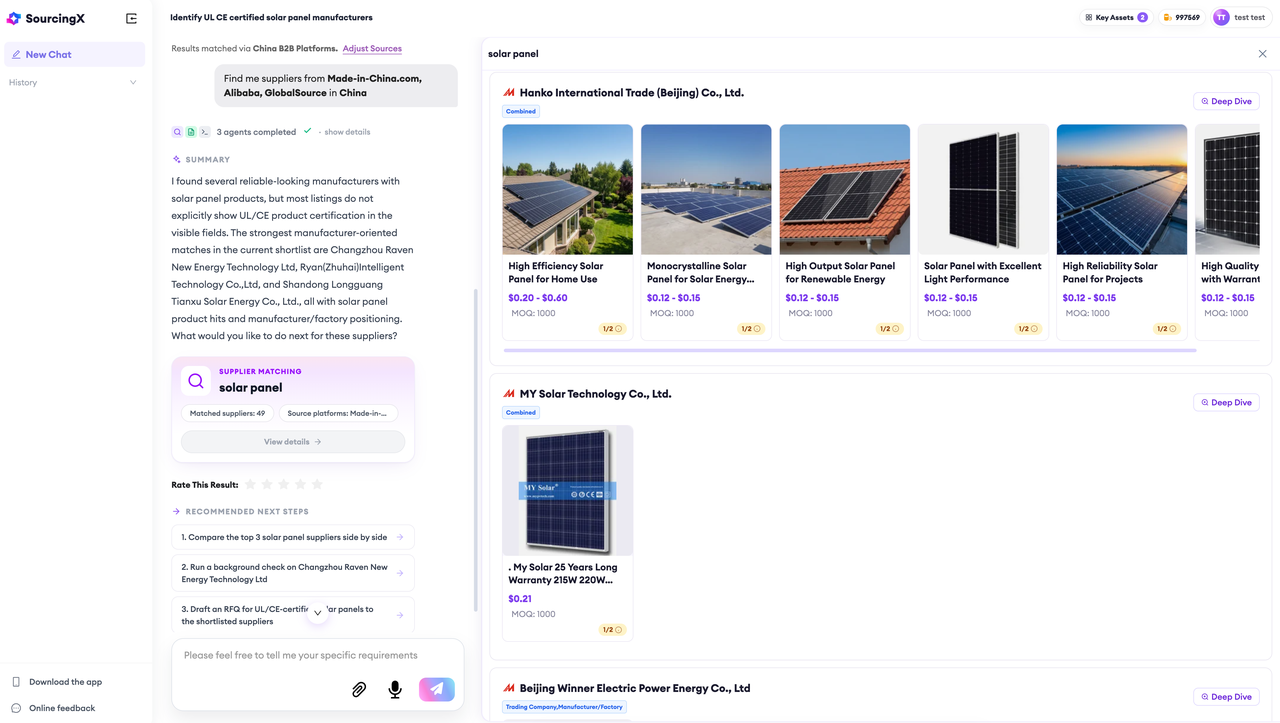Click the scroll-down chevron button
Image resolution: width=1280 pixels, height=723 pixels.
318,613
